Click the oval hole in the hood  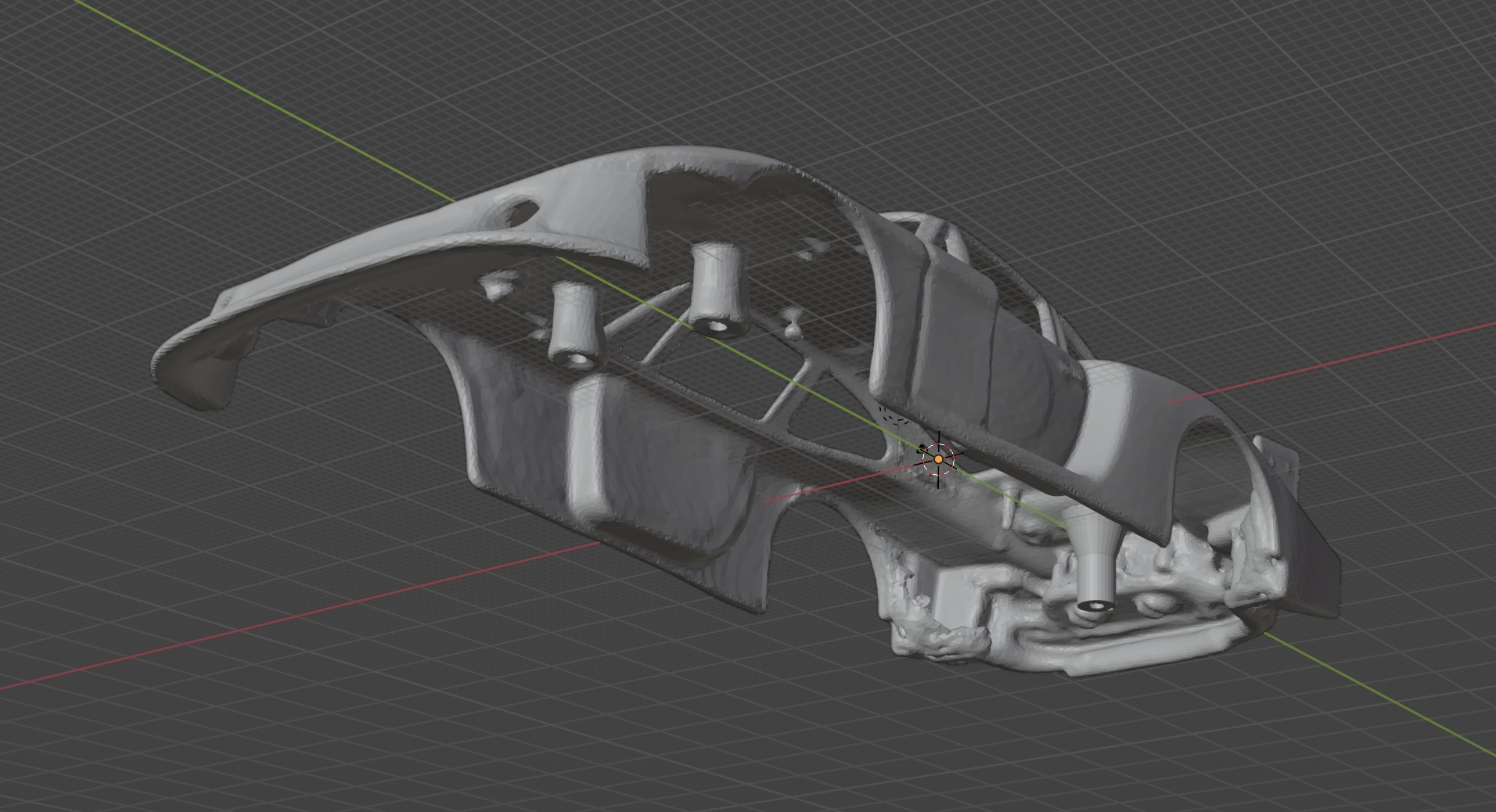pos(520,212)
